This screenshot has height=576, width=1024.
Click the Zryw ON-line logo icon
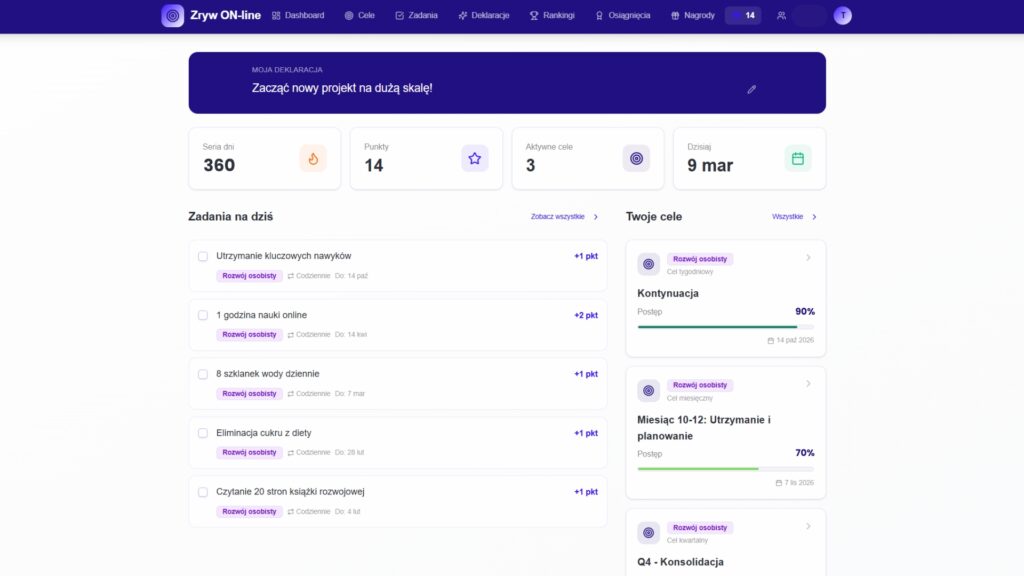click(173, 16)
